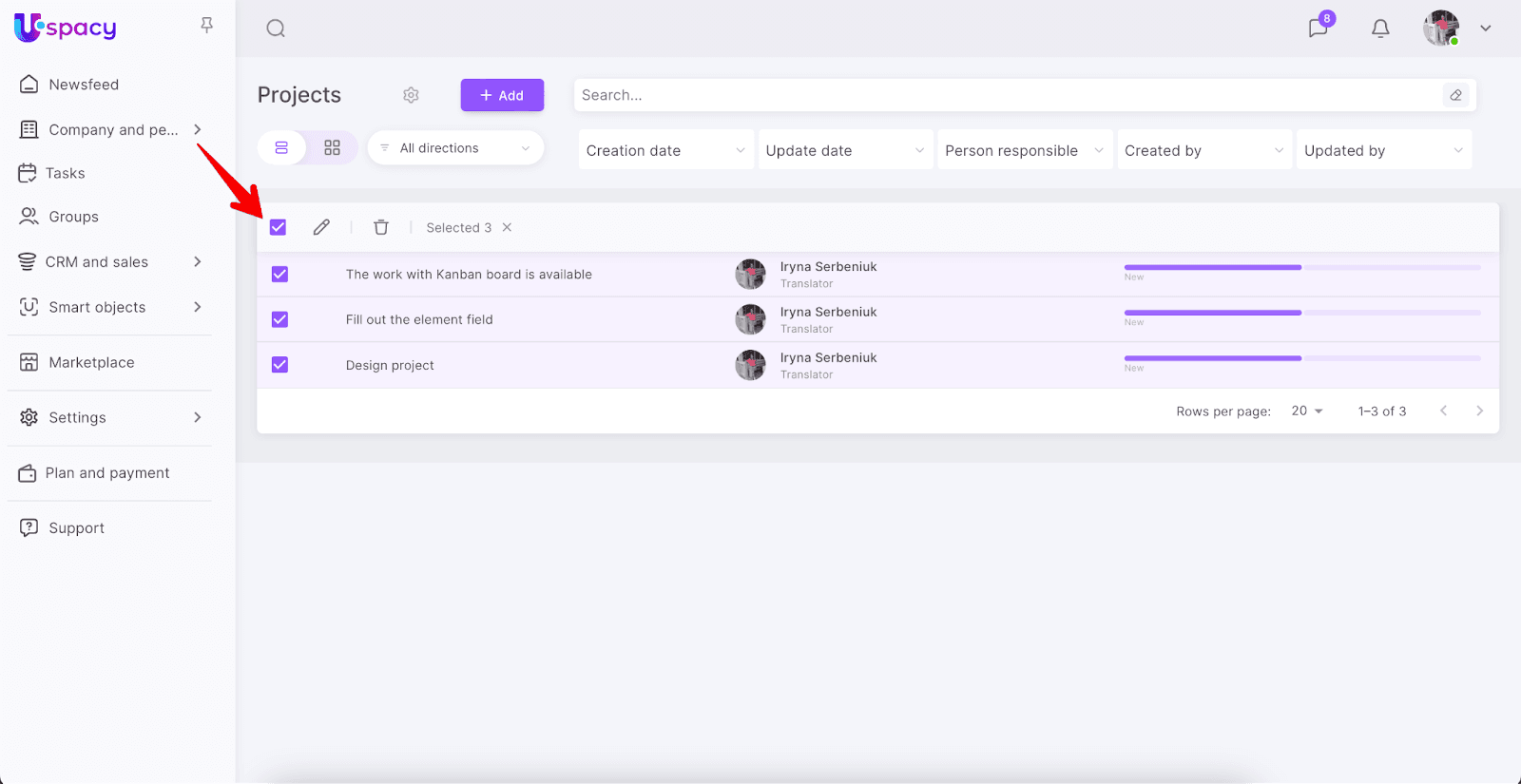Open the Design project link

coord(390,365)
